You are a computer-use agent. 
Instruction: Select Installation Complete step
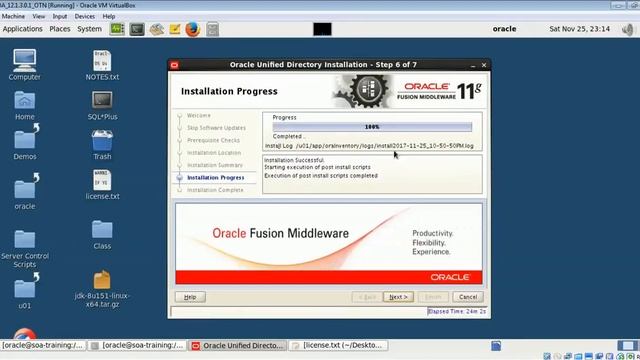click(x=215, y=190)
